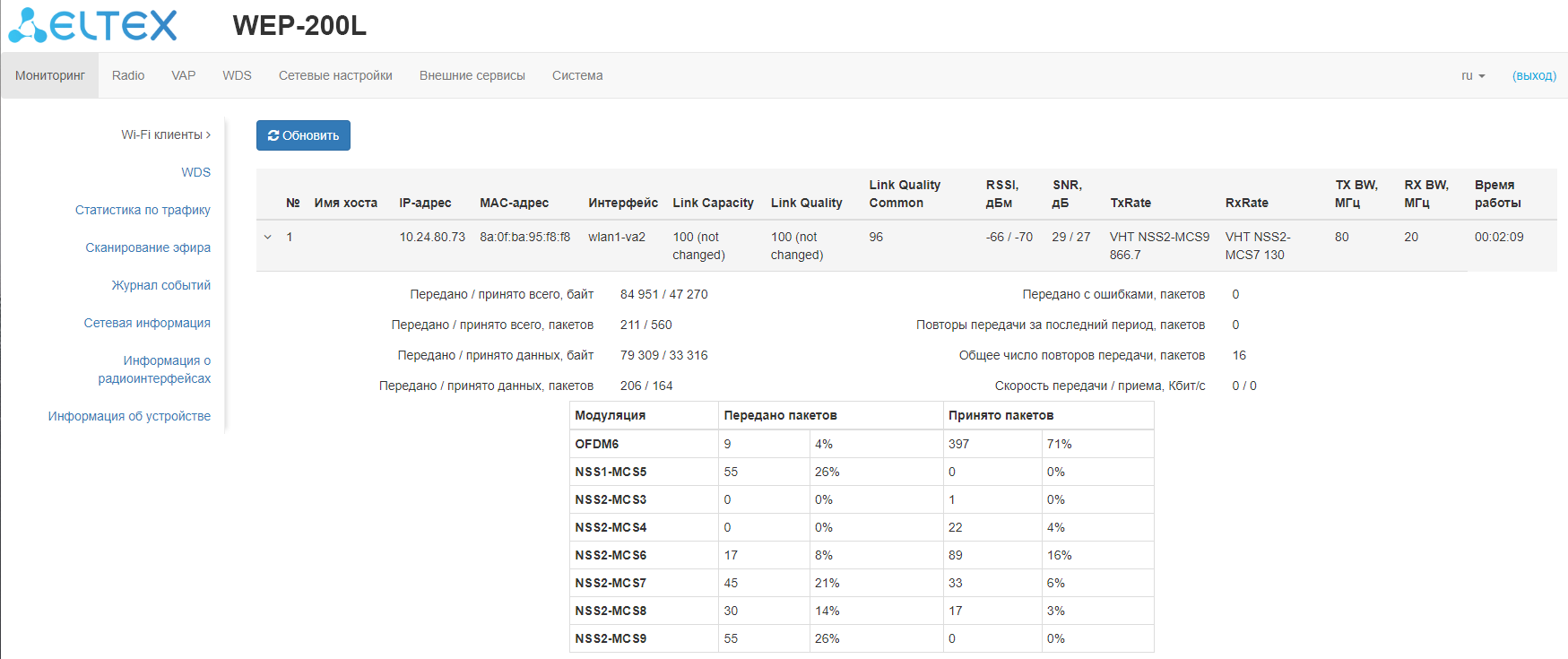Show Сетевая информация page
Image resolution: width=1568 pixels, height=659 pixels.
[147, 324]
